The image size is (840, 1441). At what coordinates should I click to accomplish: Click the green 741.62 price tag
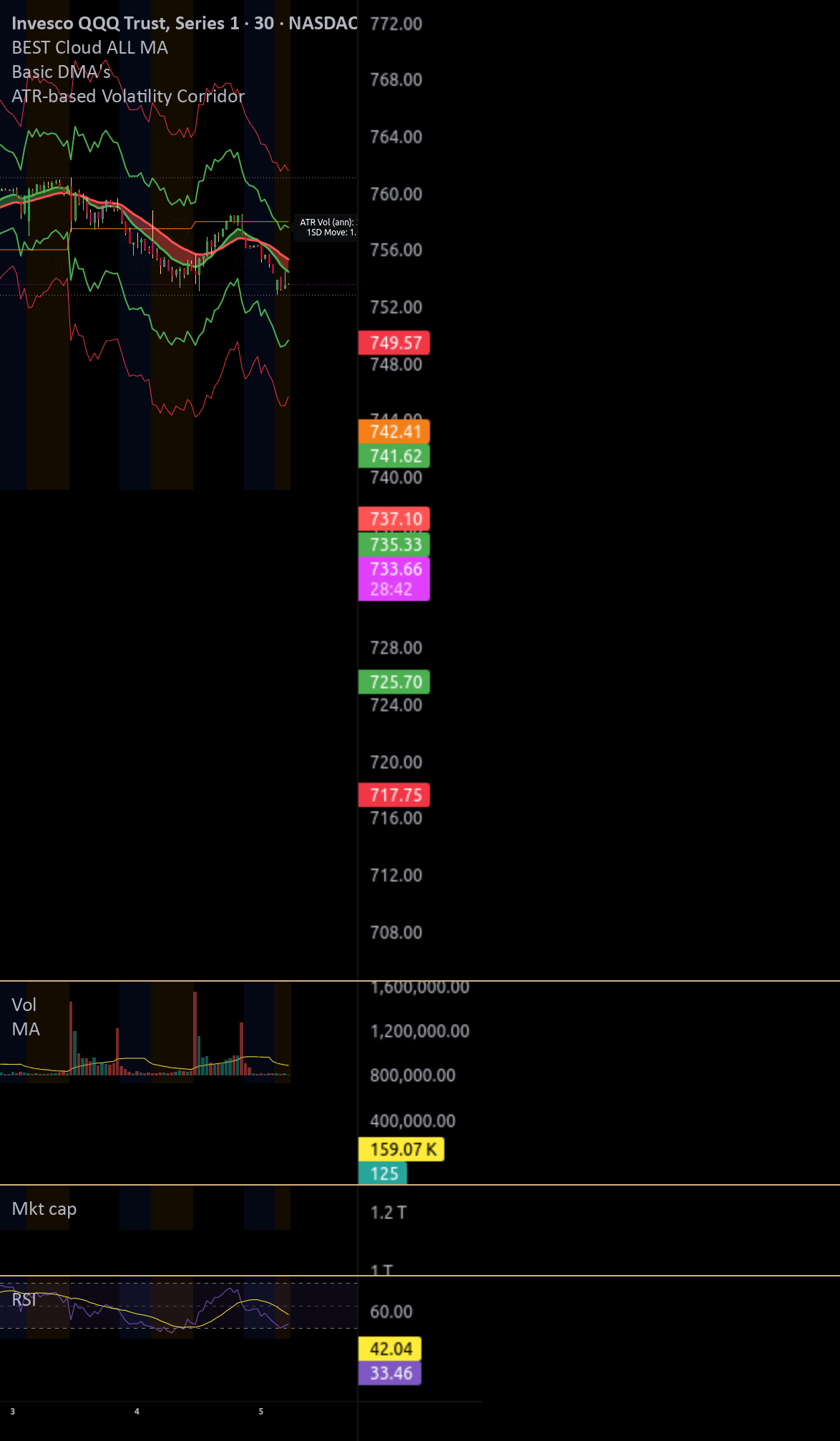pyautogui.click(x=394, y=456)
